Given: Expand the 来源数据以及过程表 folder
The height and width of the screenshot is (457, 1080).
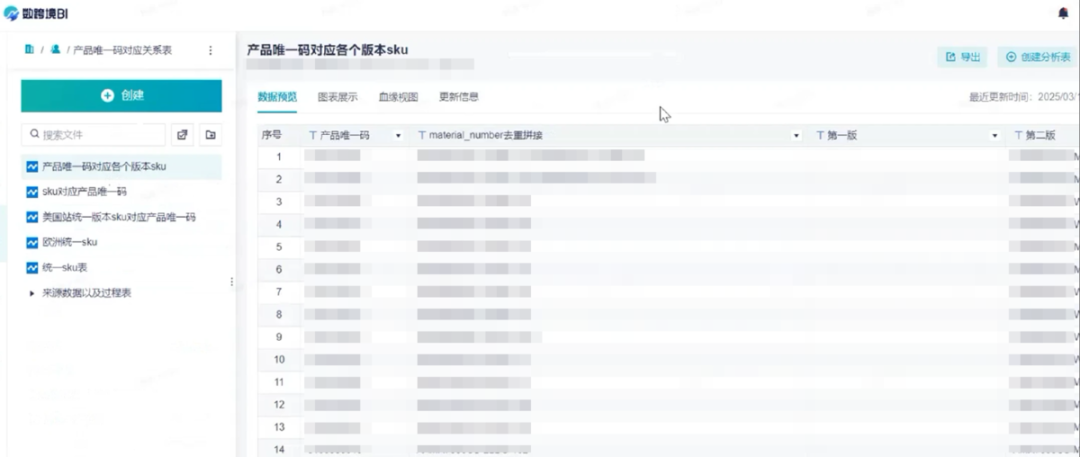Looking at the screenshot, I should click(x=32, y=293).
